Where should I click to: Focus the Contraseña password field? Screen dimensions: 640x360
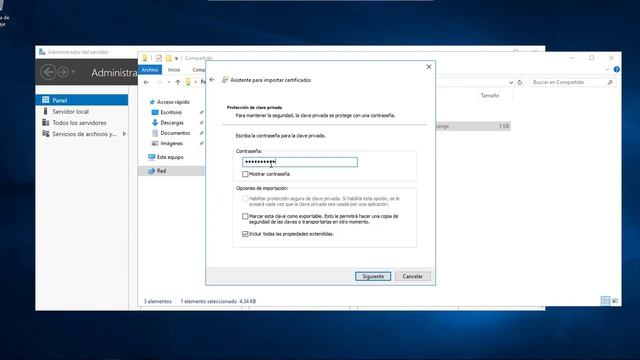coord(300,162)
